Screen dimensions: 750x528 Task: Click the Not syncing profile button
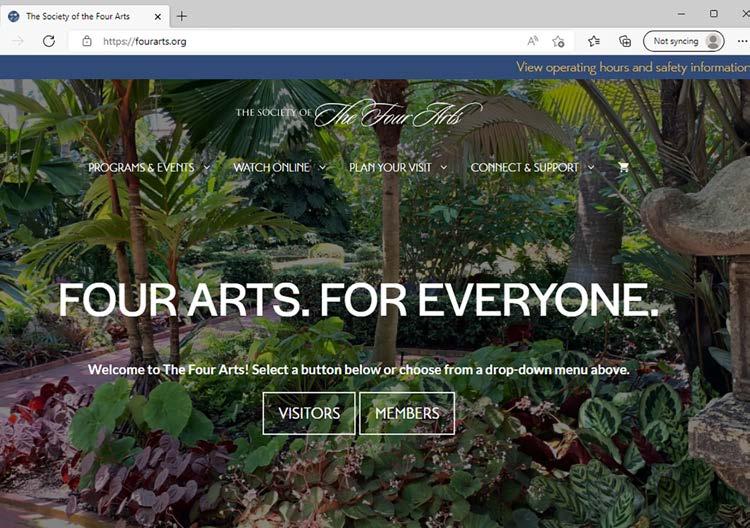(684, 41)
